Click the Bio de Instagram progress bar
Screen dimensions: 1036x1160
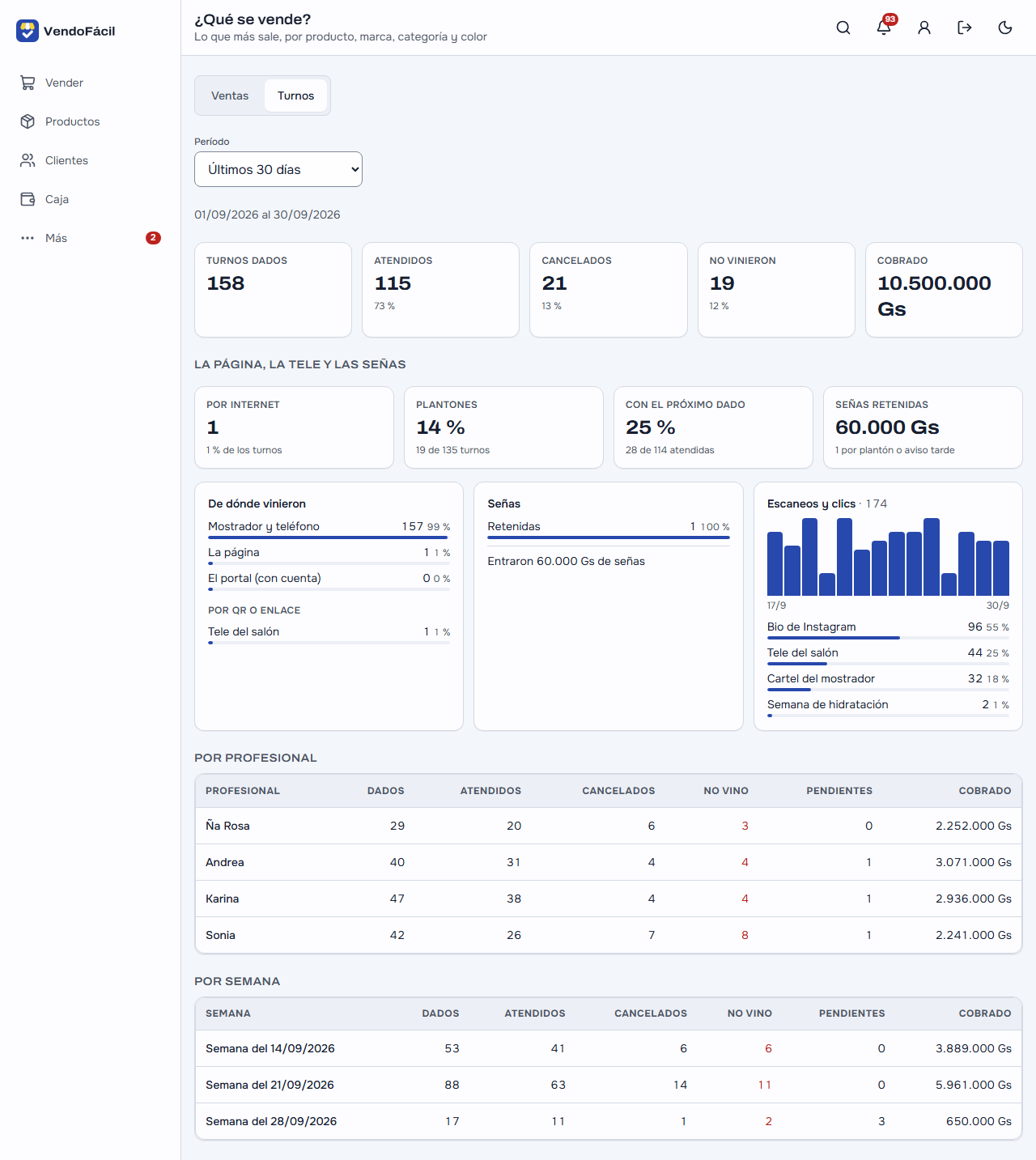point(888,638)
